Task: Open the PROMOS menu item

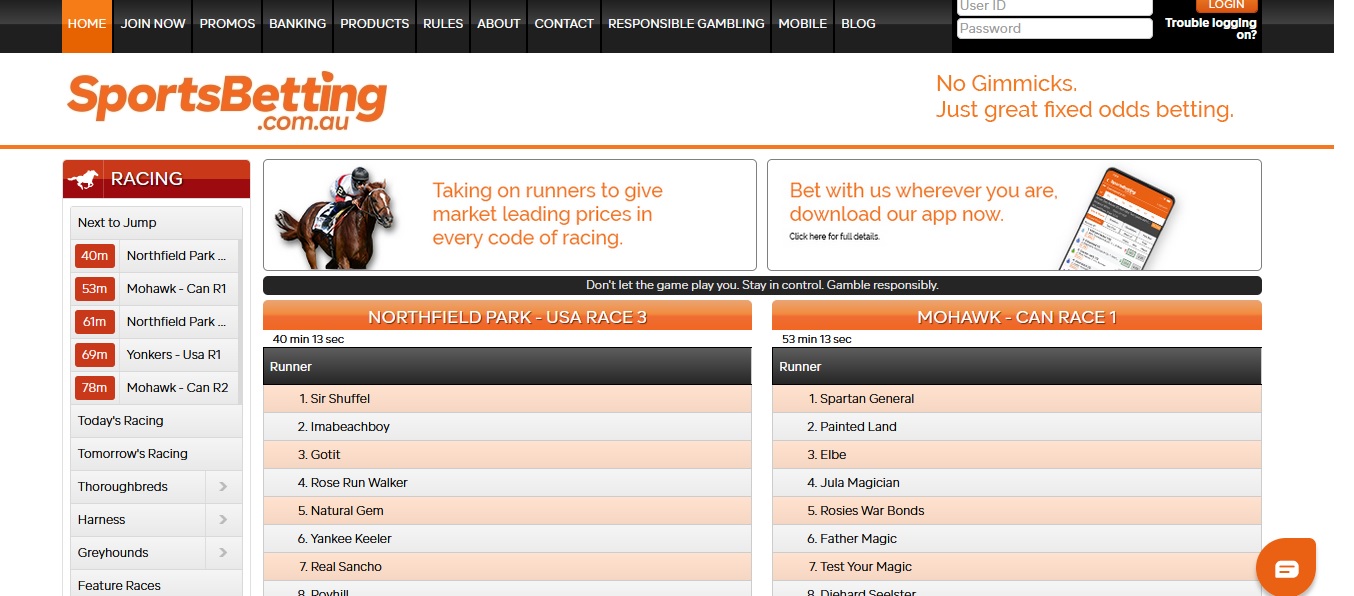Action: tap(227, 24)
